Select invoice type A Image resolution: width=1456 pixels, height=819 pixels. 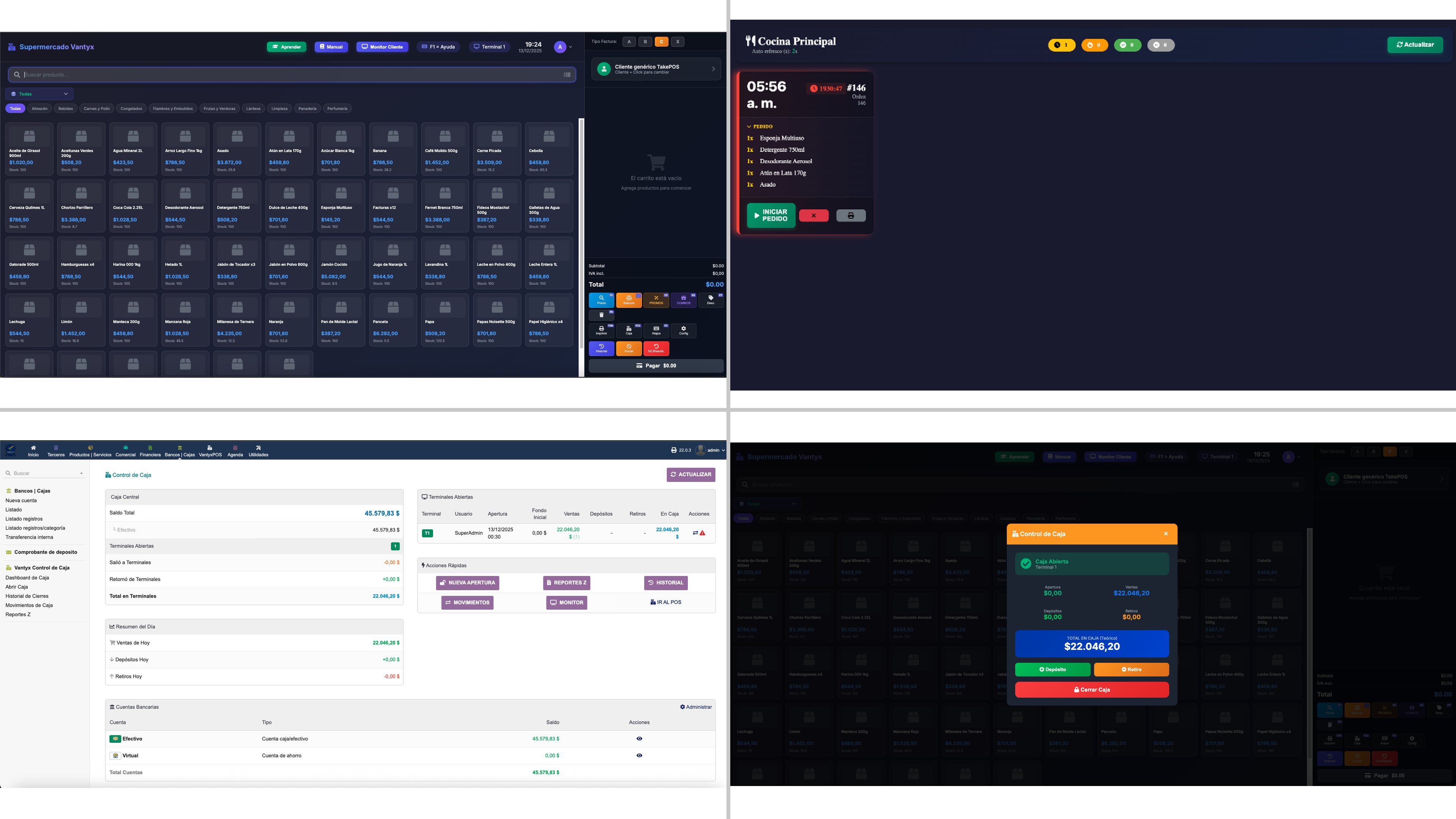[x=629, y=41]
